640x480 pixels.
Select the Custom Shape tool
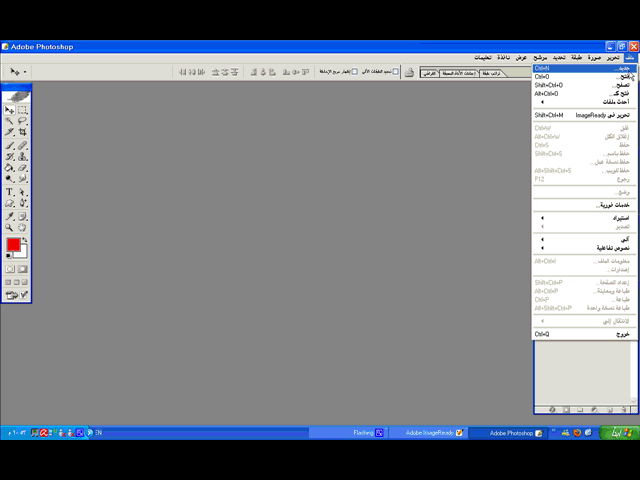point(10,203)
